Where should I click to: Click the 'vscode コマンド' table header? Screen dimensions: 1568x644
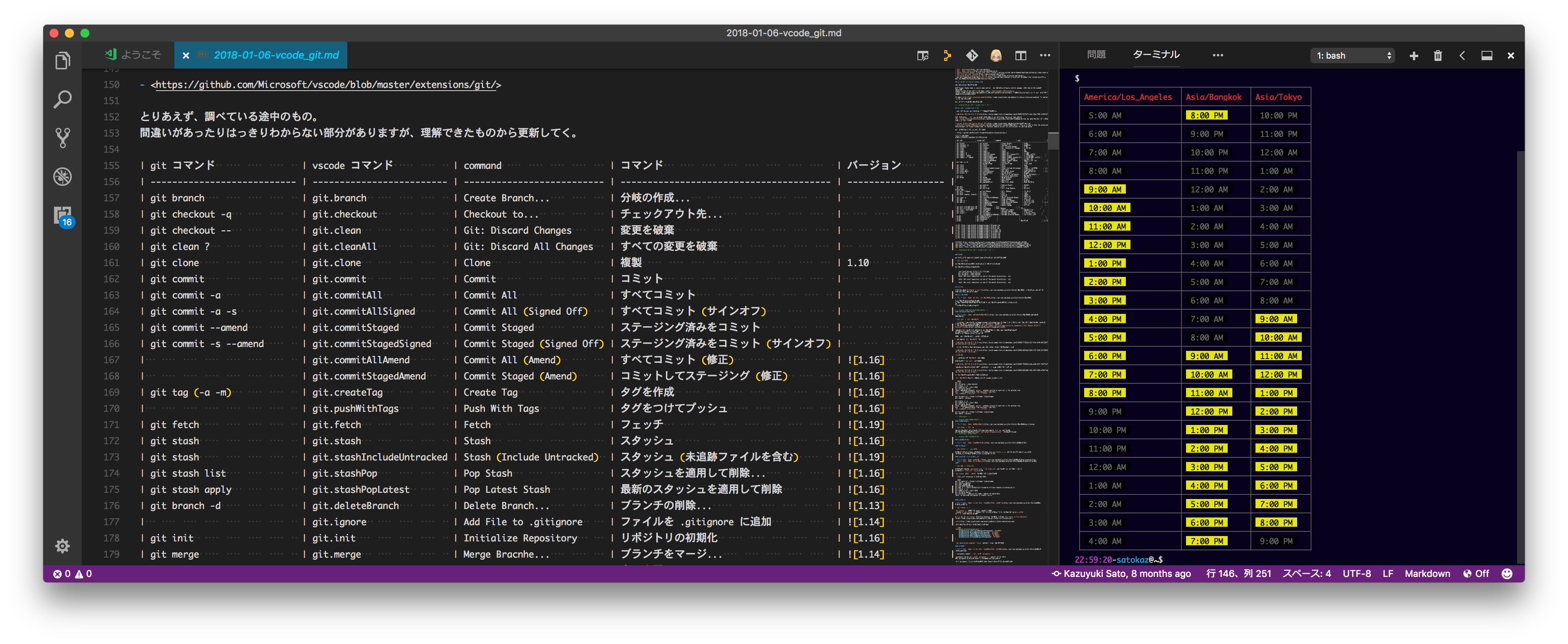[352, 165]
